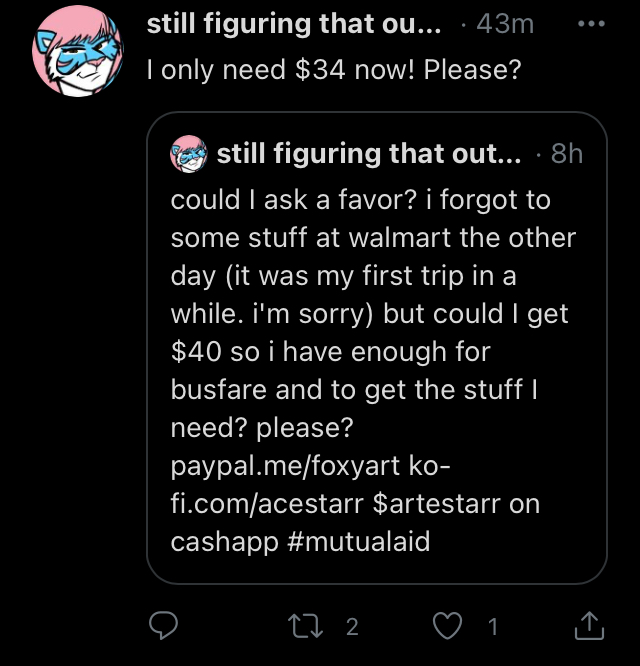The image size is (640, 666).
Task: Tap the $artestarr cashapp tag
Action: pos(437,504)
